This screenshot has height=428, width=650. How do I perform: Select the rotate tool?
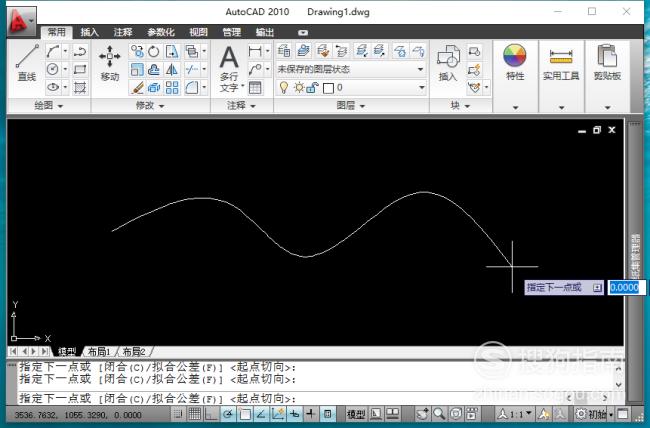tap(154, 51)
